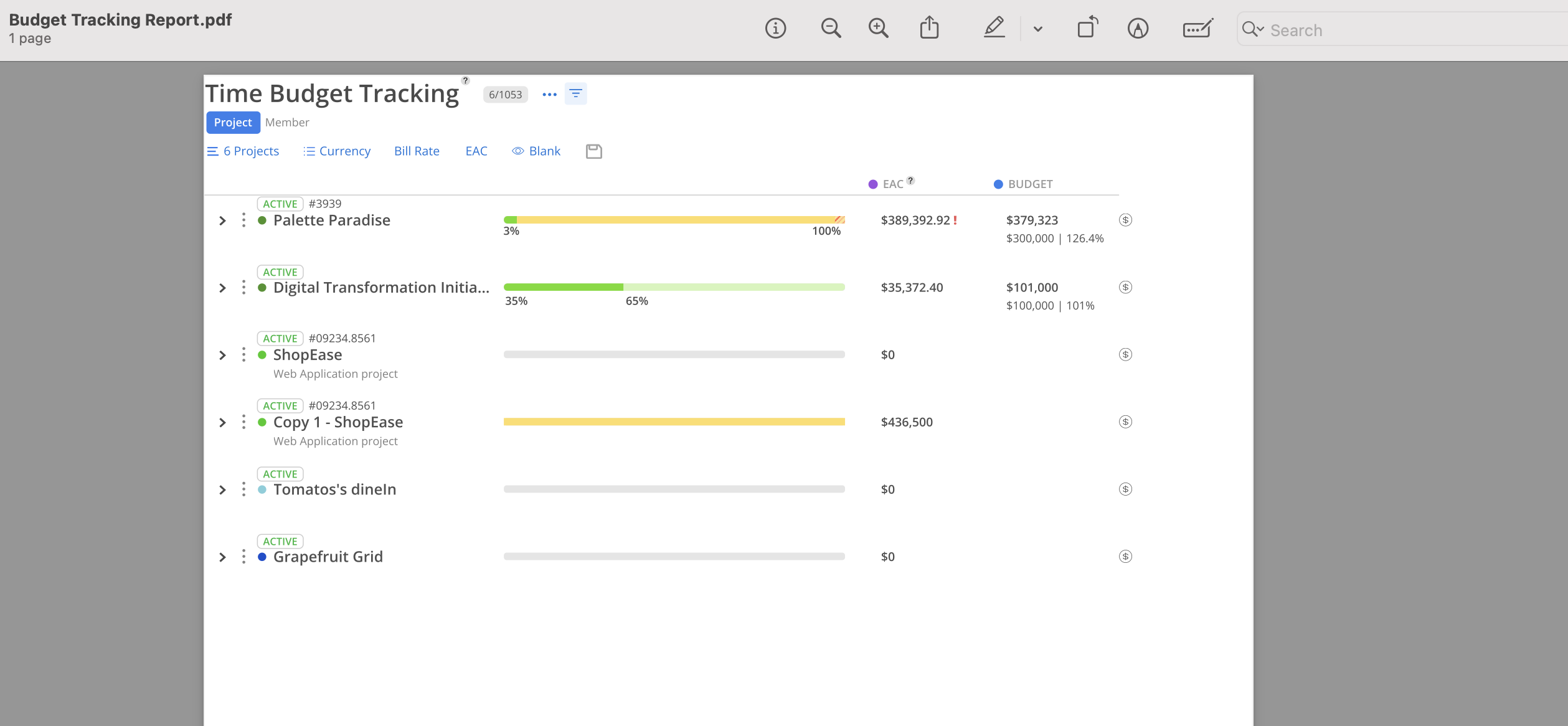
Task: Click Palette Paradise dollar currency icon
Action: tap(1125, 220)
